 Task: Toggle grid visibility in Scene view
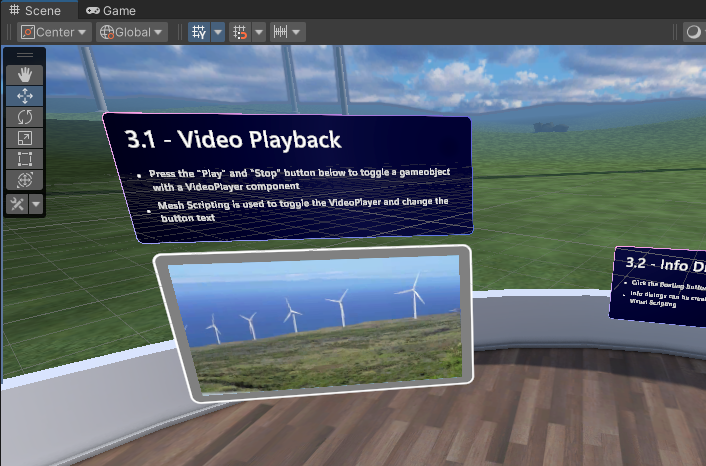pos(199,32)
